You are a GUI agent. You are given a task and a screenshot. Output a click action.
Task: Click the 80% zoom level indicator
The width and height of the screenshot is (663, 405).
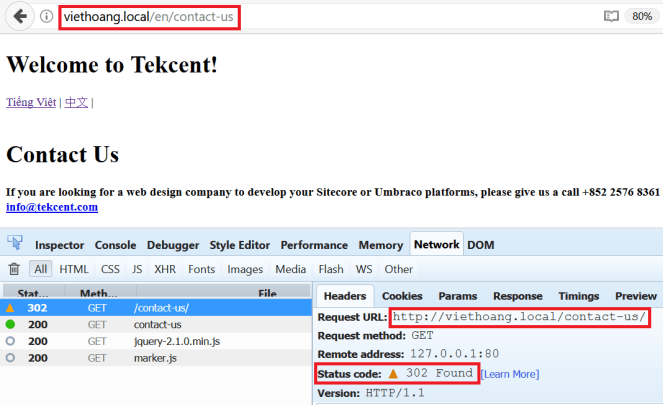point(640,17)
